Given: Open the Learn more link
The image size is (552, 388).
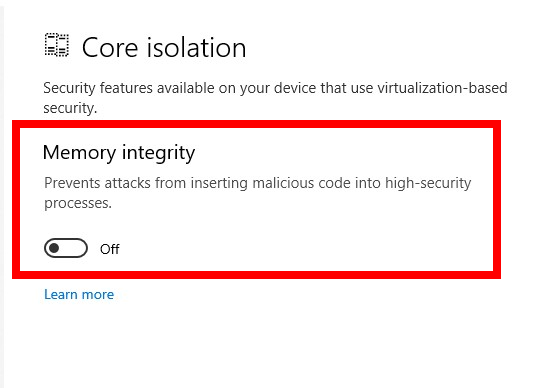Looking at the screenshot, I should [79, 294].
